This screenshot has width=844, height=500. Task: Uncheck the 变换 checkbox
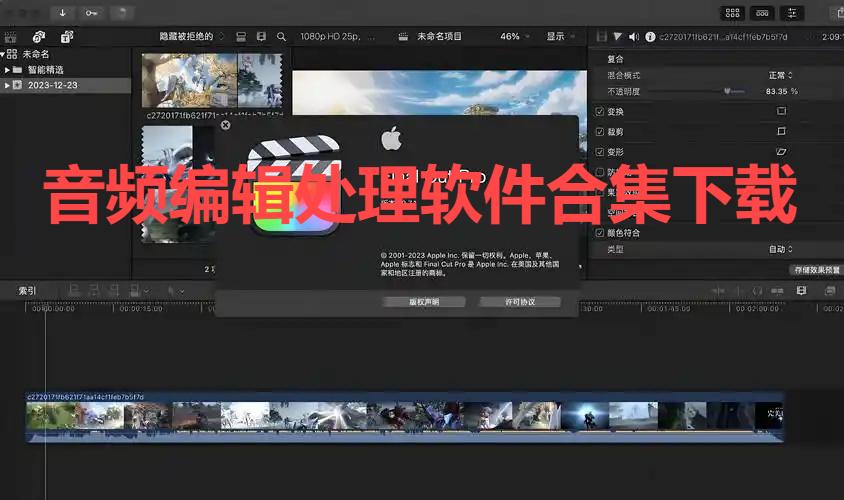(x=600, y=111)
